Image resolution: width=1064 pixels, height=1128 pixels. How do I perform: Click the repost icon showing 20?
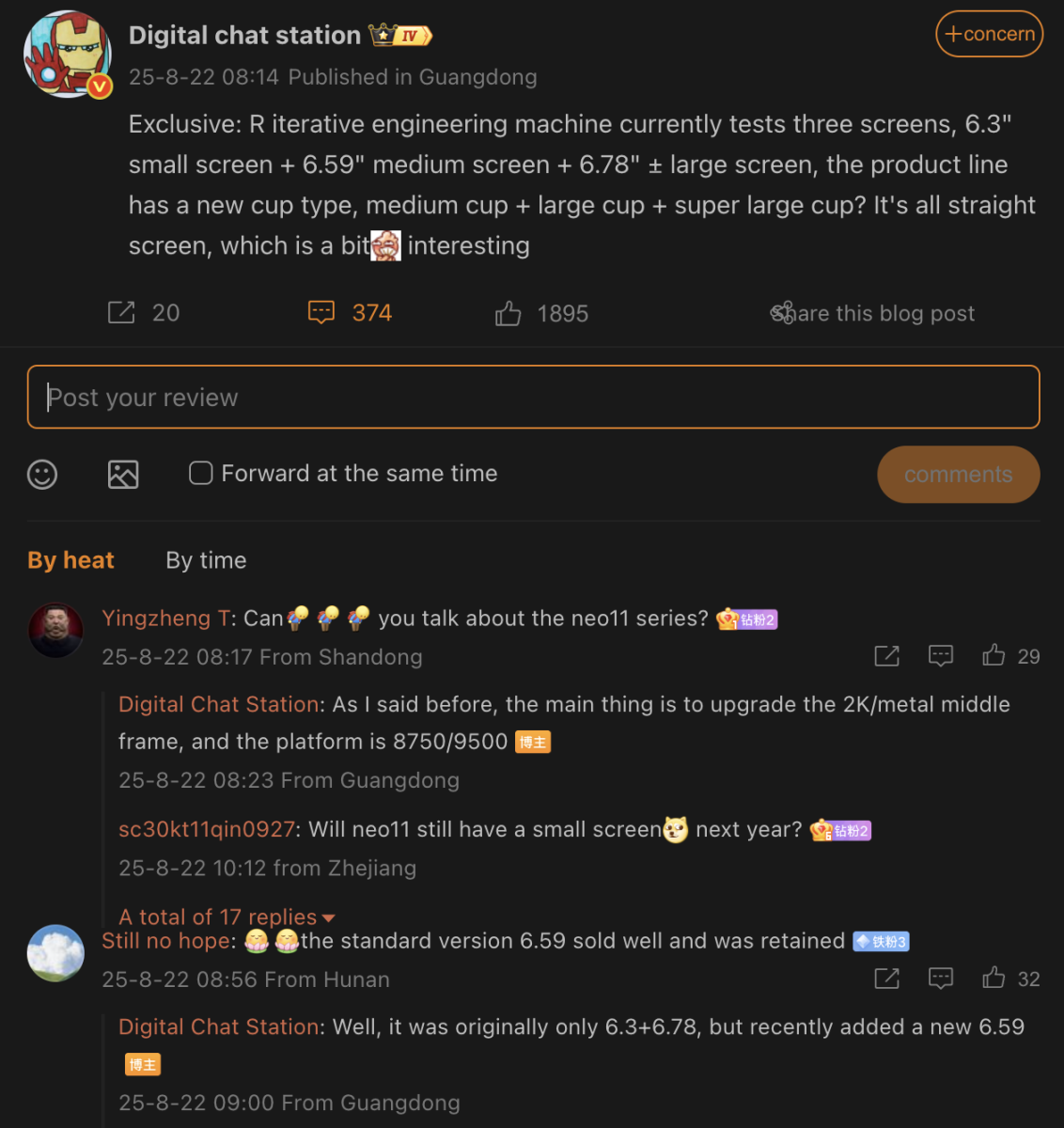tap(121, 312)
